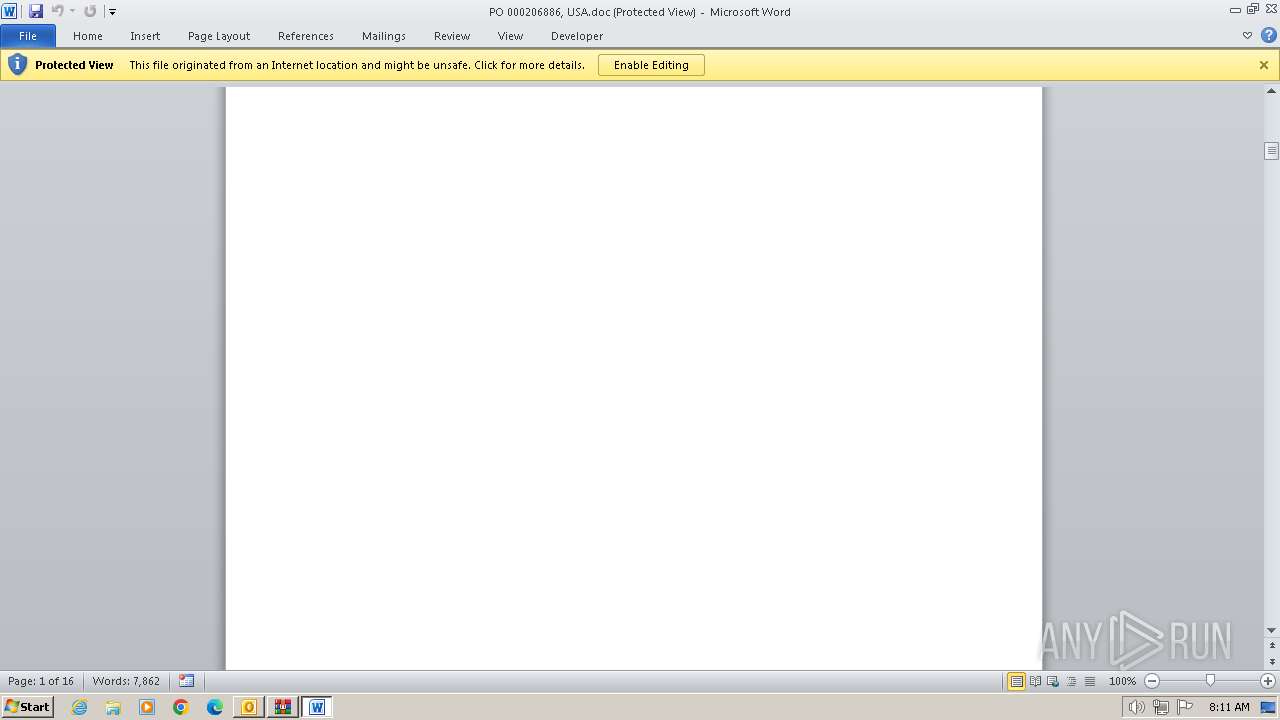Click the Zoom Out minus button
Image resolution: width=1280 pixels, height=720 pixels.
(x=1152, y=681)
